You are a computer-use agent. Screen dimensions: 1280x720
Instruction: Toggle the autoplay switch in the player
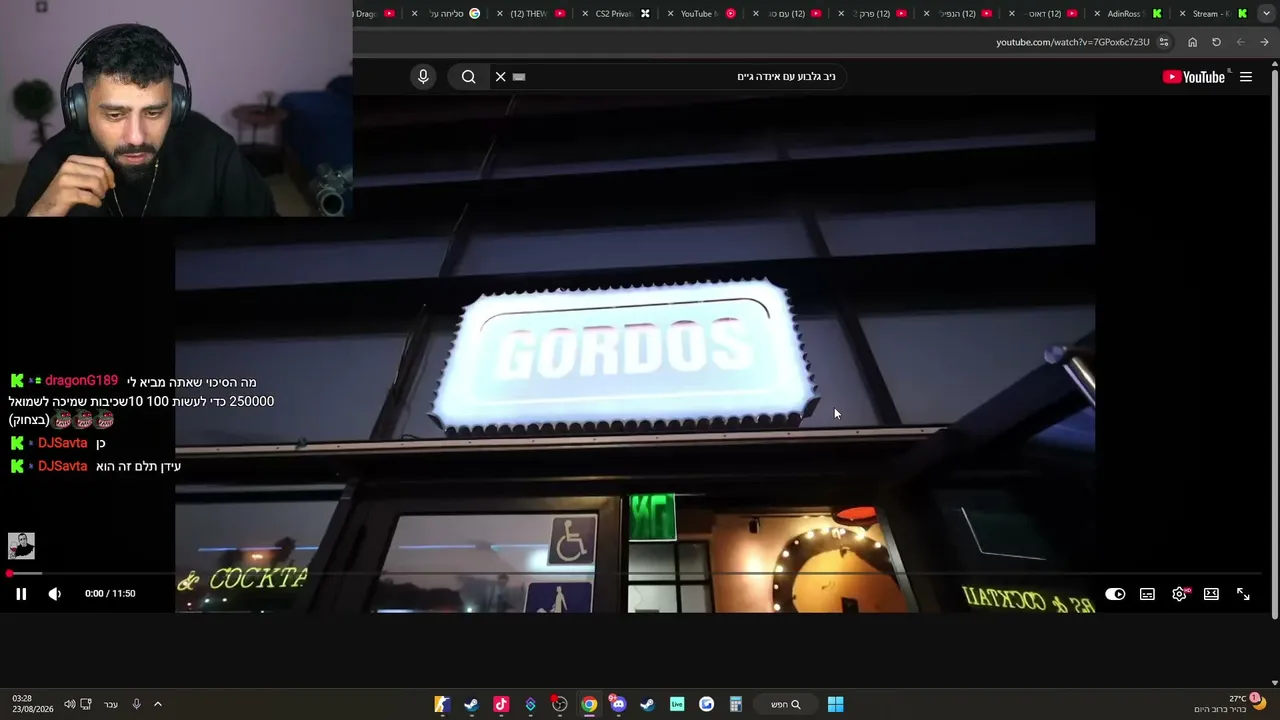point(1115,594)
